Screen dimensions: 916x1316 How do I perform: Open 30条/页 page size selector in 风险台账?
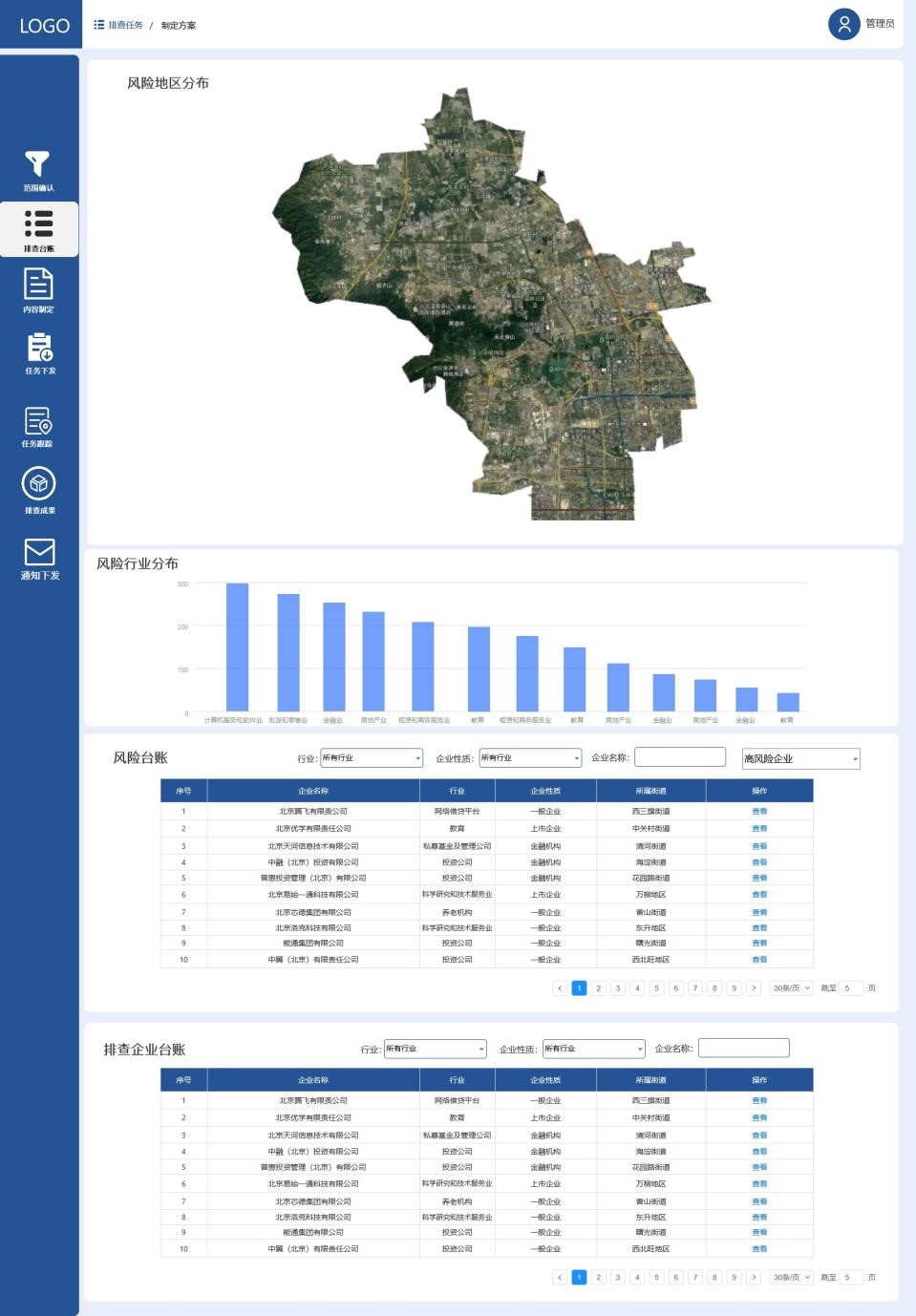(791, 988)
